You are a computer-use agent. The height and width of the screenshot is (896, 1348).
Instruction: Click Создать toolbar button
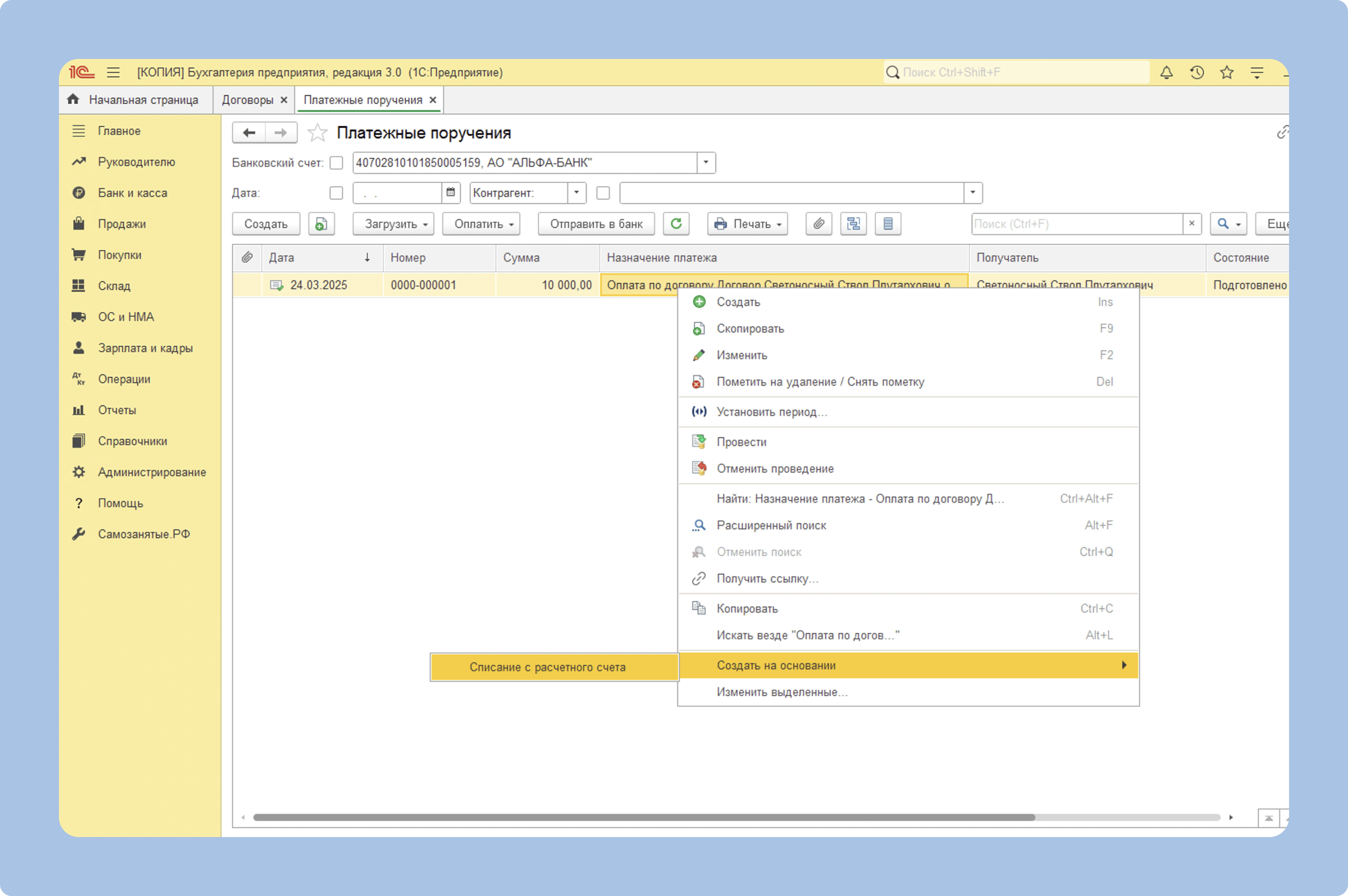(x=266, y=224)
